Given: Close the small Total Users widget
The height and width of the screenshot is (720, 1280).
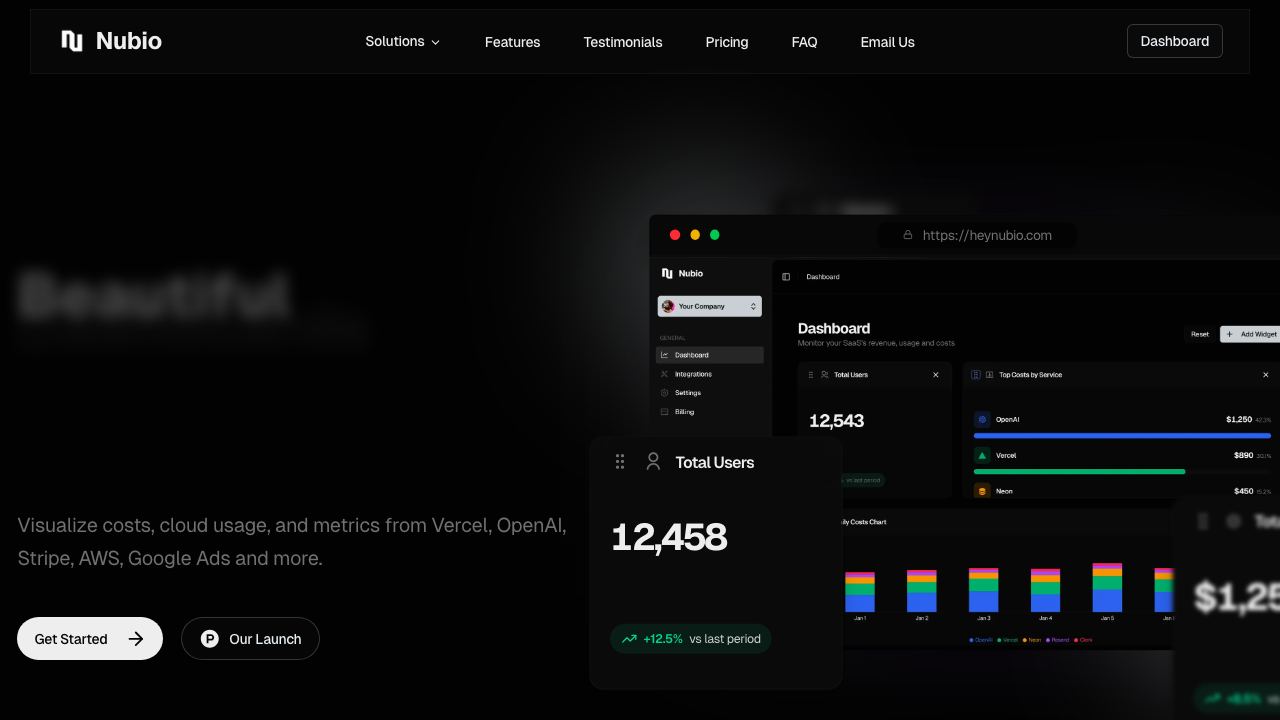Looking at the screenshot, I should click(936, 375).
